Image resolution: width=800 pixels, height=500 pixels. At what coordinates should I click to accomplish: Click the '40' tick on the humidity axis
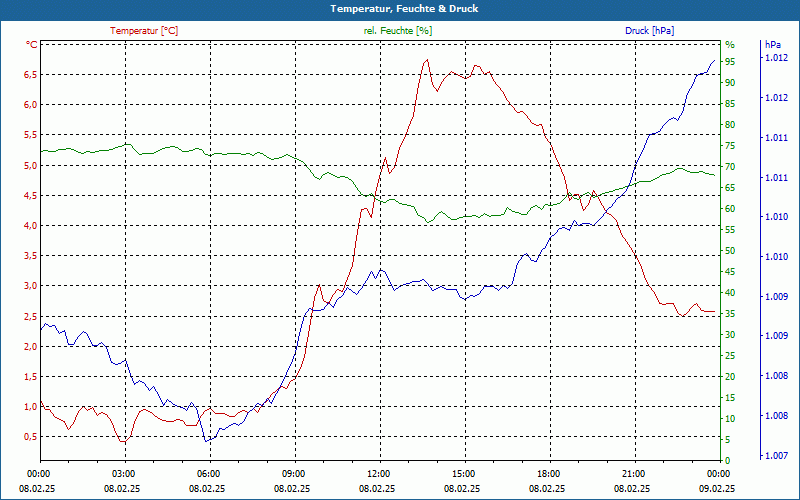click(730, 293)
